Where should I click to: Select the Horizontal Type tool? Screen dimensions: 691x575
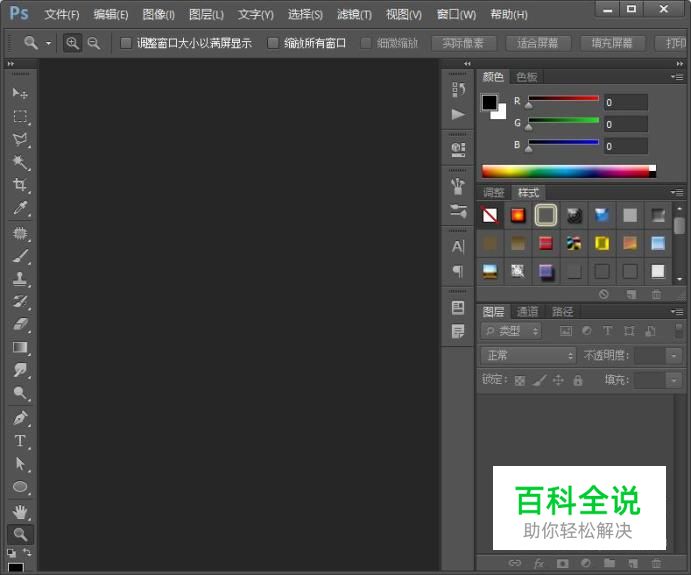tap(20, 441)
